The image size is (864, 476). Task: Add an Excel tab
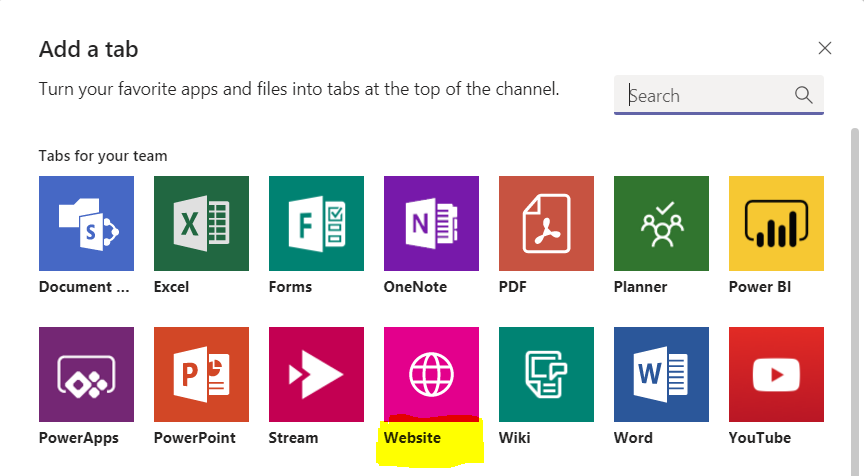tap(201, 223)
